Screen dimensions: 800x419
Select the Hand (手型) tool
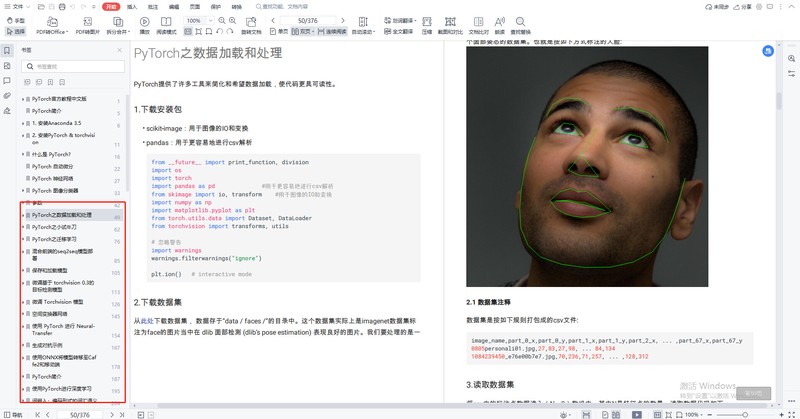[x=16, y=20]
